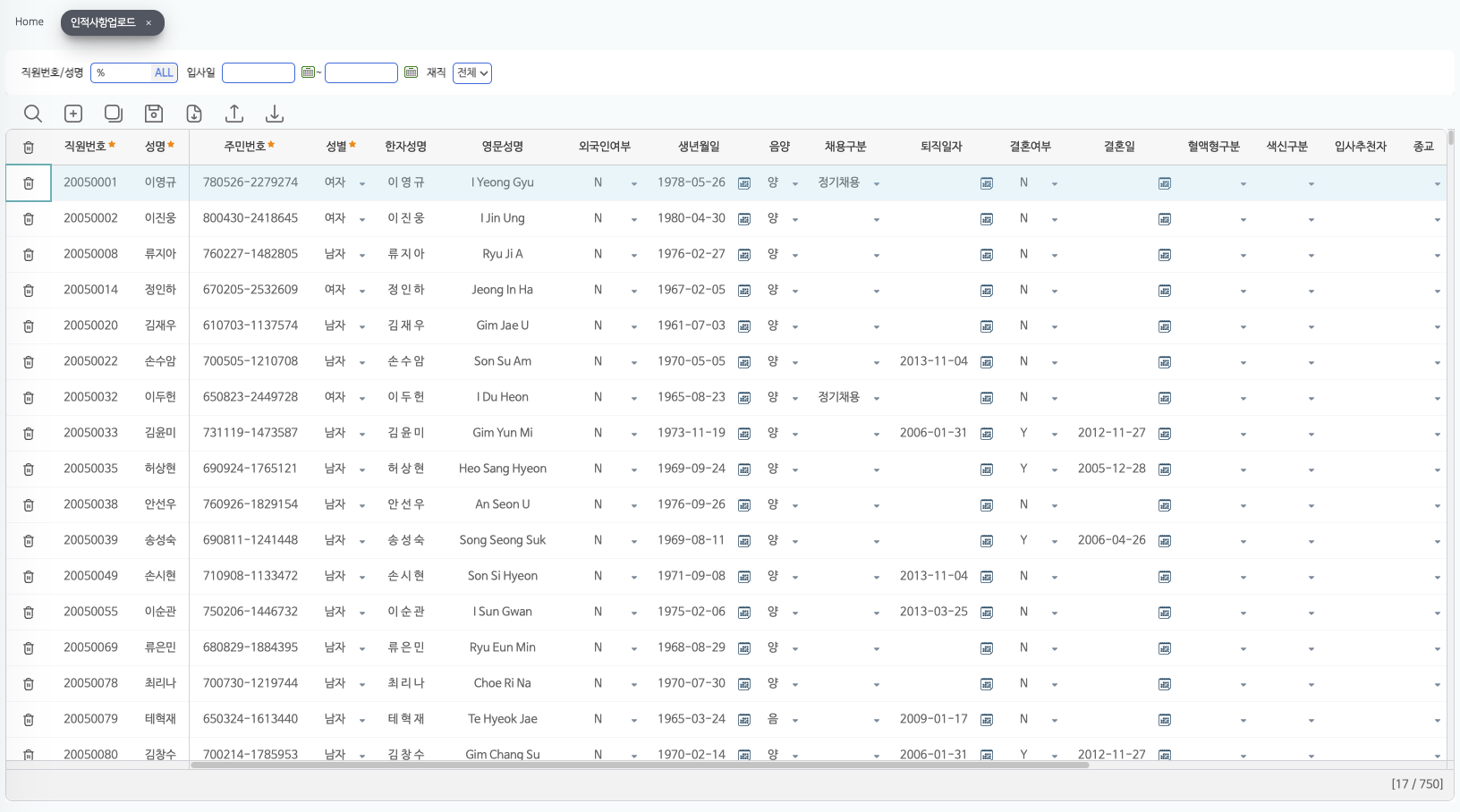The height and width of the screenshot is (812, 1460).
Task: Click the hire end date input field
Action: point(361,73)
